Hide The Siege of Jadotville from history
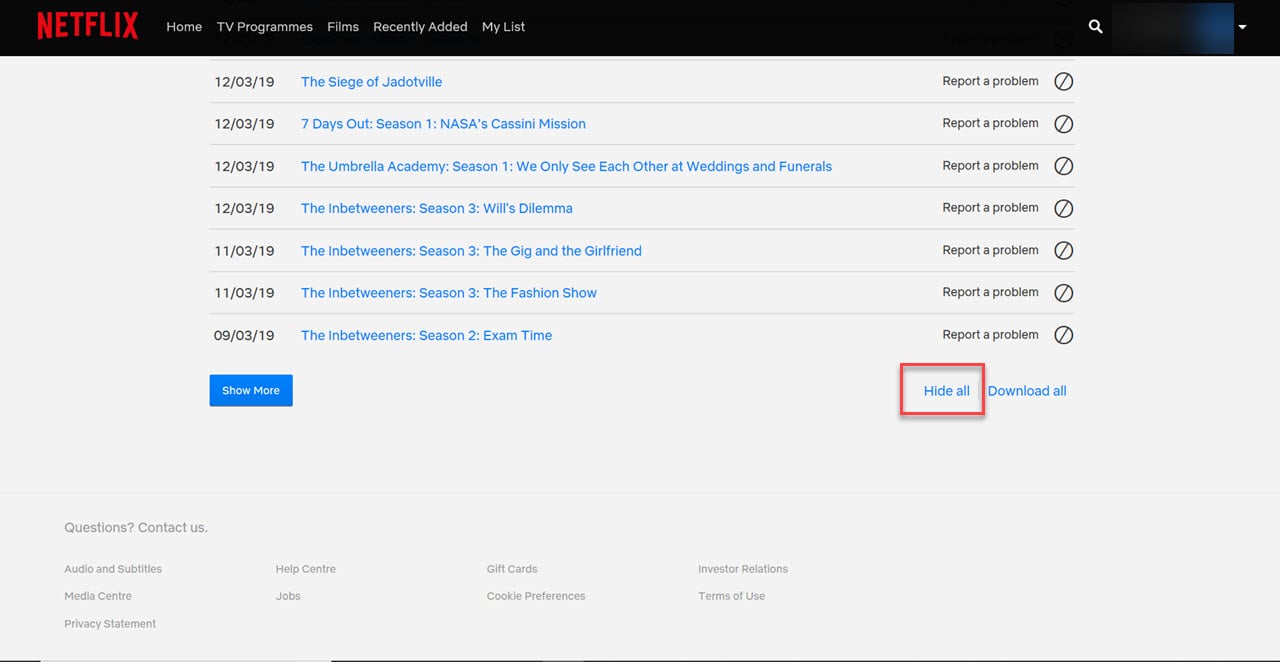This screenshot has height=662, width=1280. [1064, 82]
